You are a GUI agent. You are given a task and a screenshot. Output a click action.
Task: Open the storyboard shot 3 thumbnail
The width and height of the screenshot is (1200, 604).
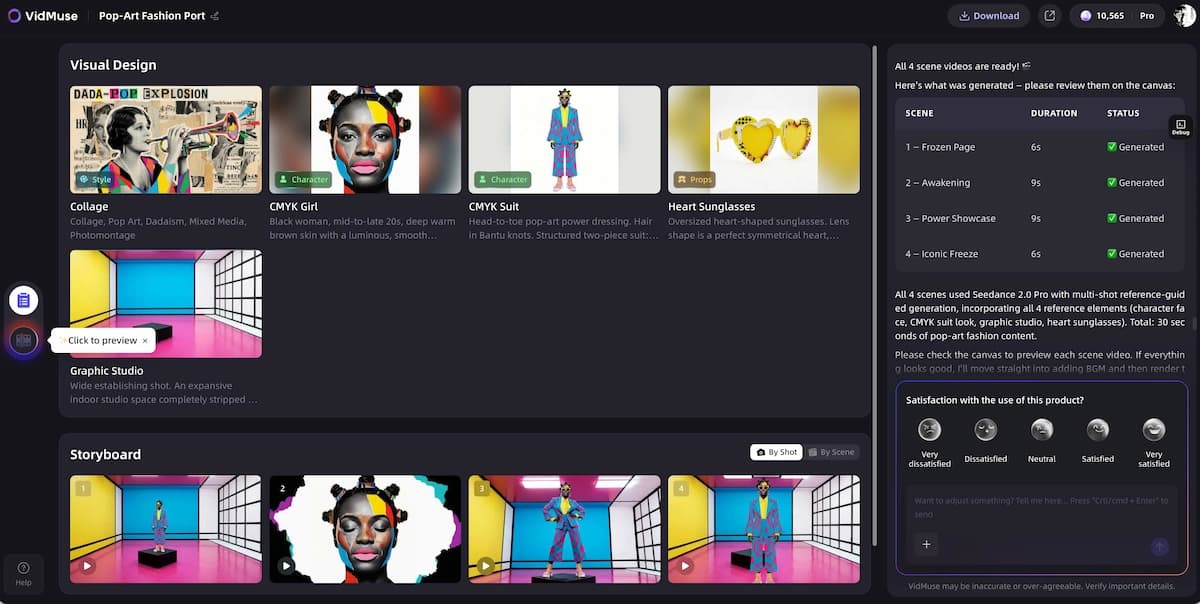click(564, 529)
